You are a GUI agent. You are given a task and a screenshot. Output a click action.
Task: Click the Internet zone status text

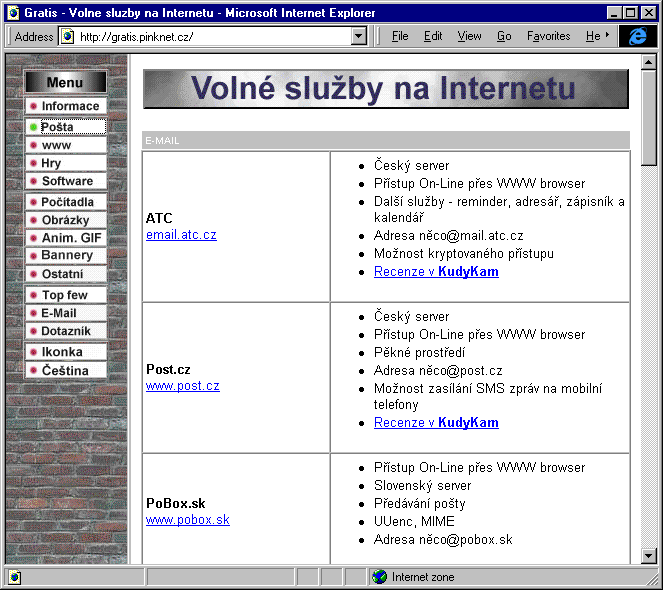423,577
